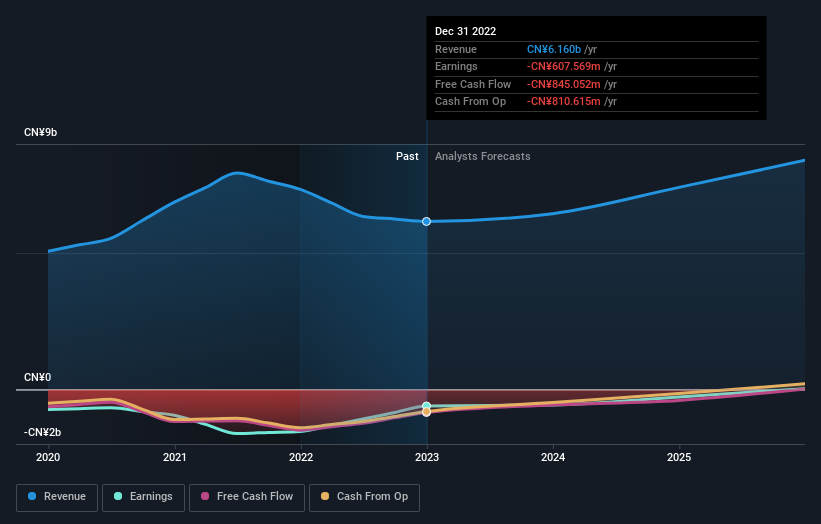Screen dimensions: 821x524
Task: Toggle the Free Cash Flow legend button
Action: (247, 497)
